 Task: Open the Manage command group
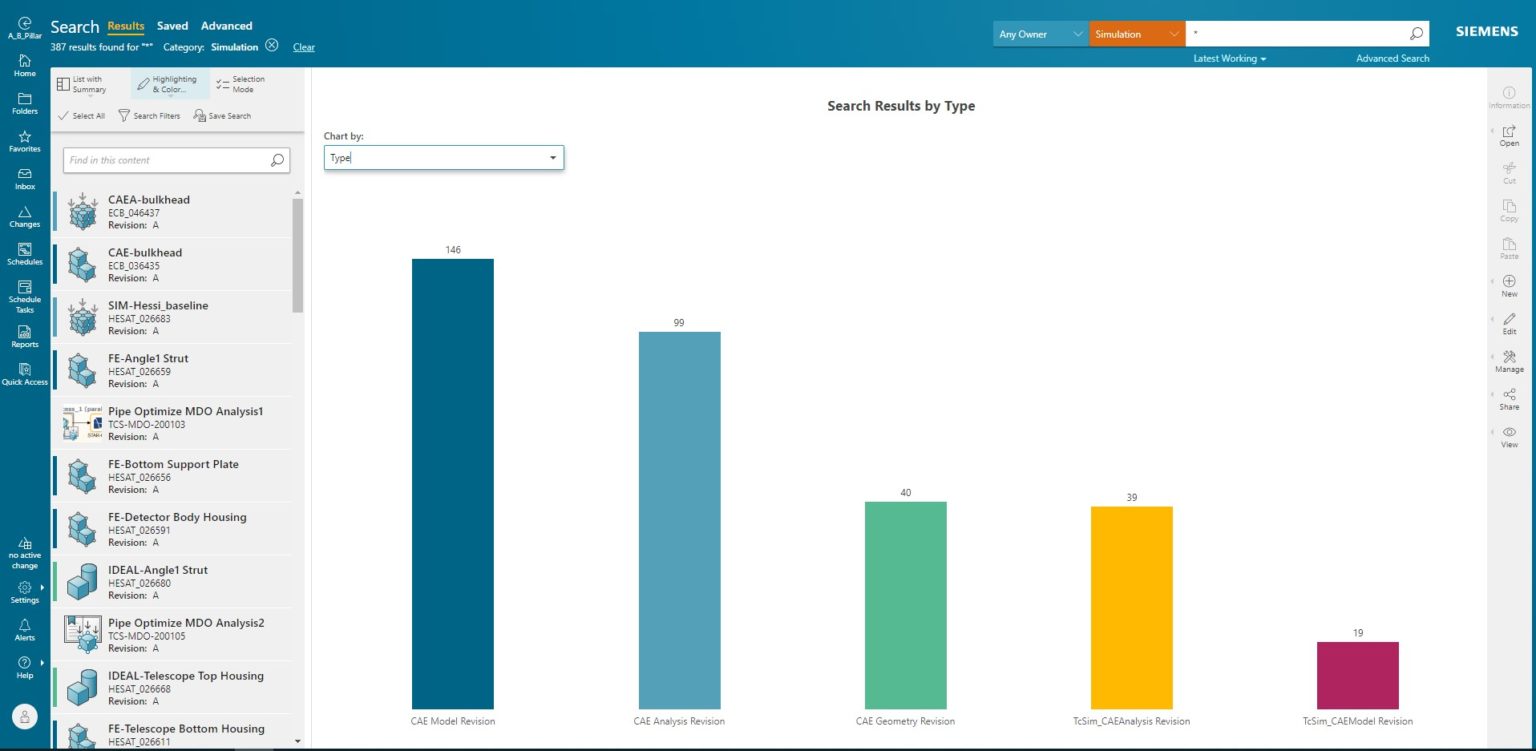point(1508,361)
